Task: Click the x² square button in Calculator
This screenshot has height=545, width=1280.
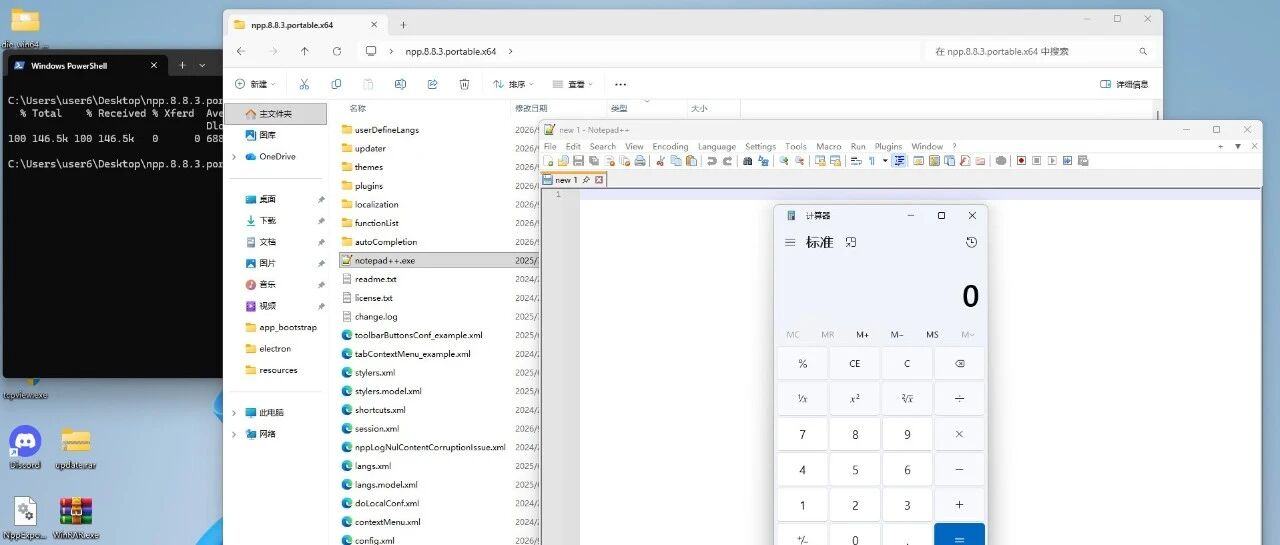Action: (x=855, y=398)
